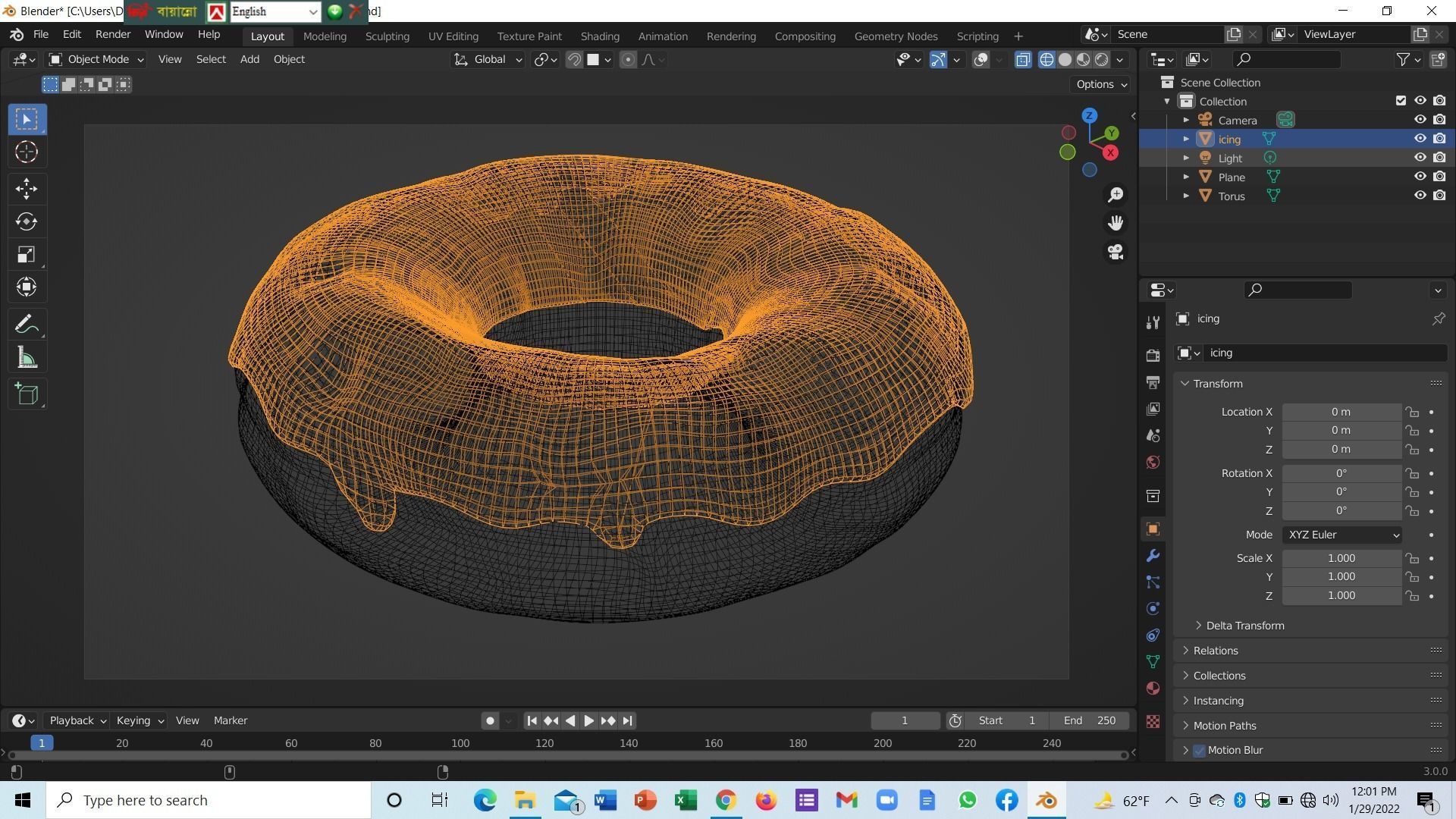Jump to the last frame button

(x=627, y=720)
